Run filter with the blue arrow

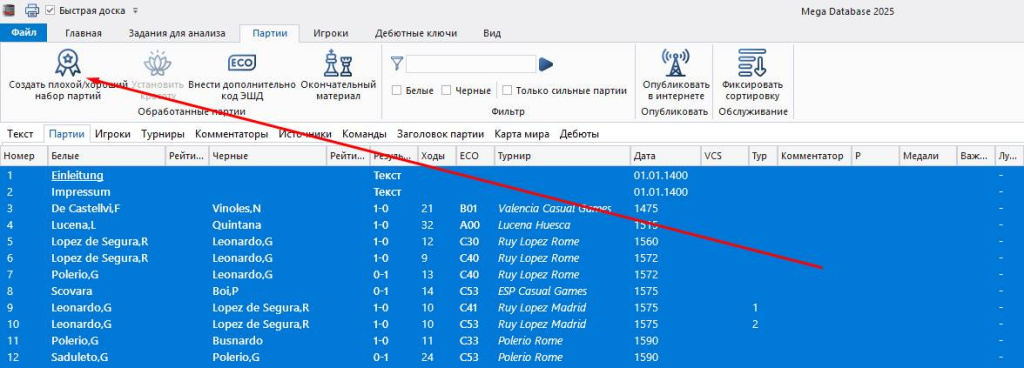(x=546, y=64)
